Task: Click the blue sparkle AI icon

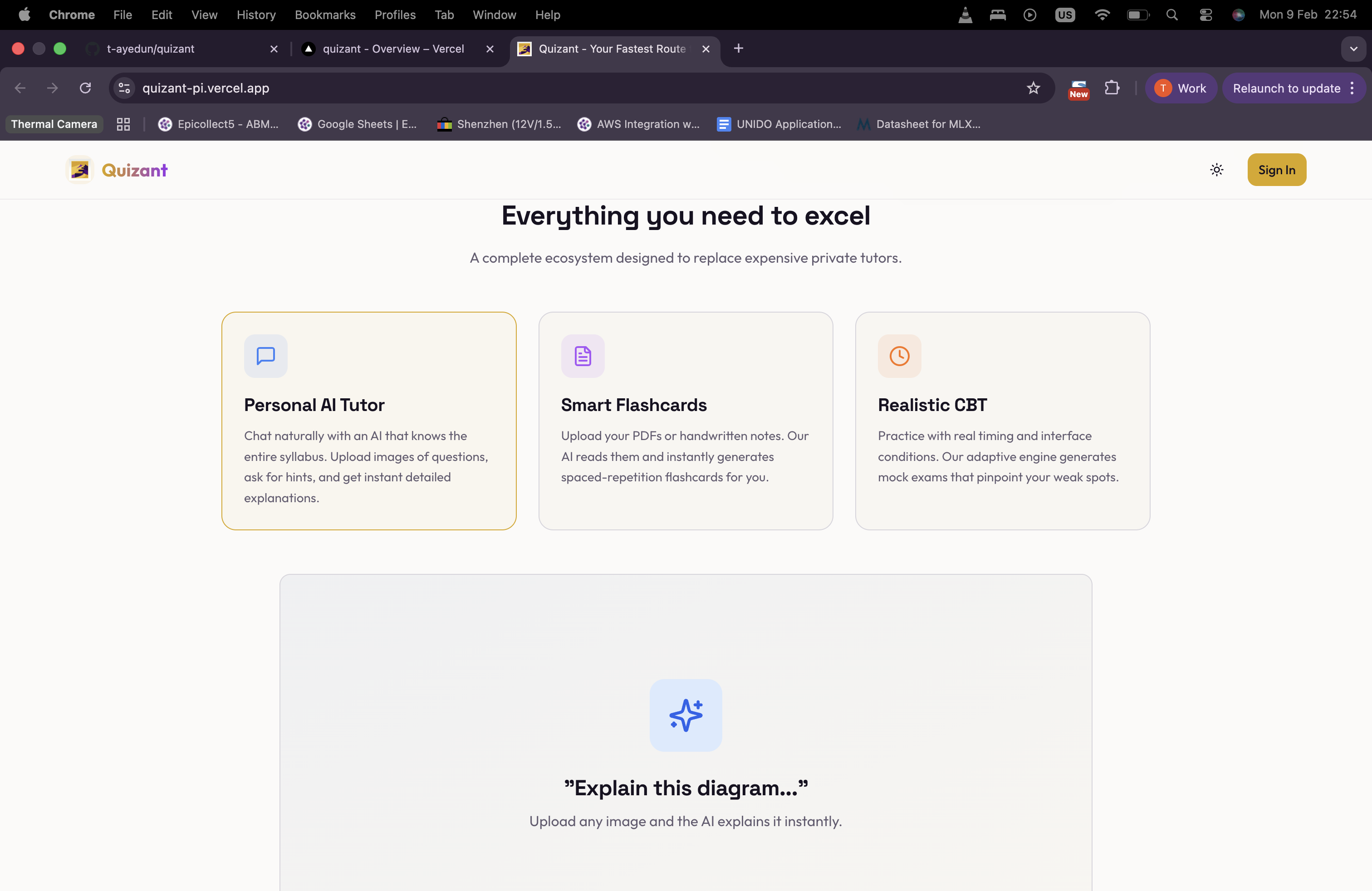Action: [686, 715]
